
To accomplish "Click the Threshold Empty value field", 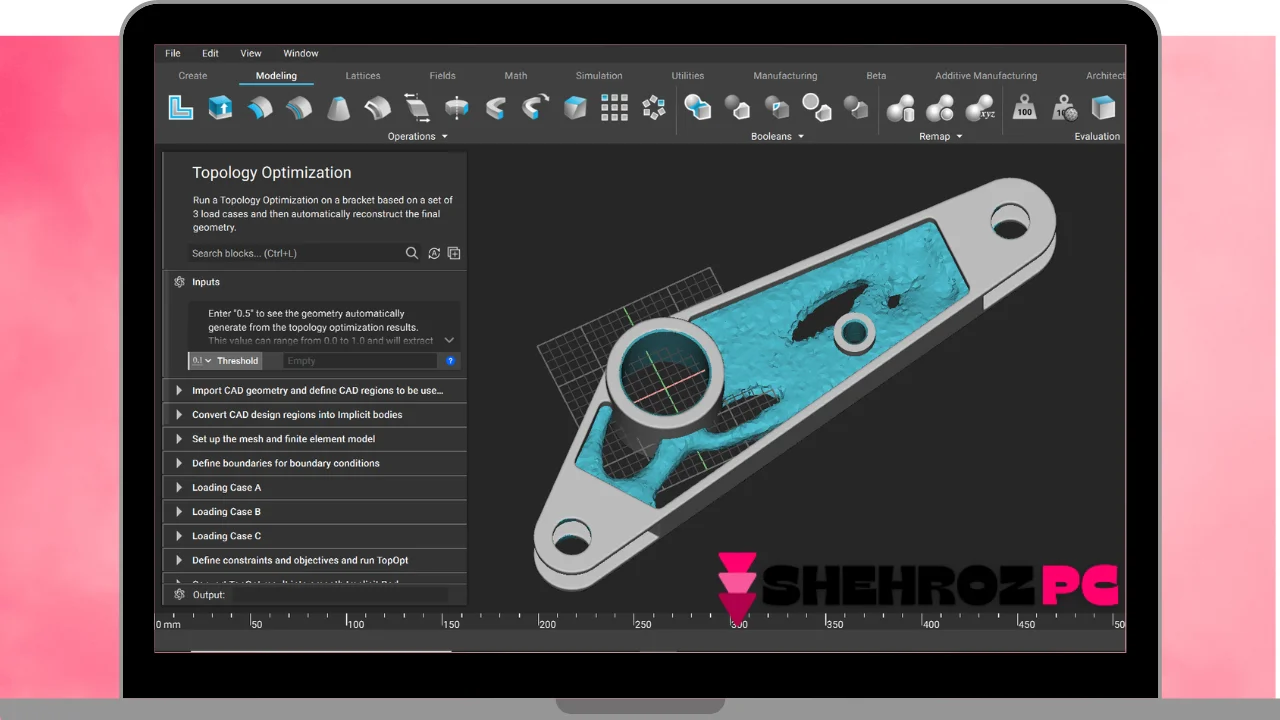I will coord(360,361).
